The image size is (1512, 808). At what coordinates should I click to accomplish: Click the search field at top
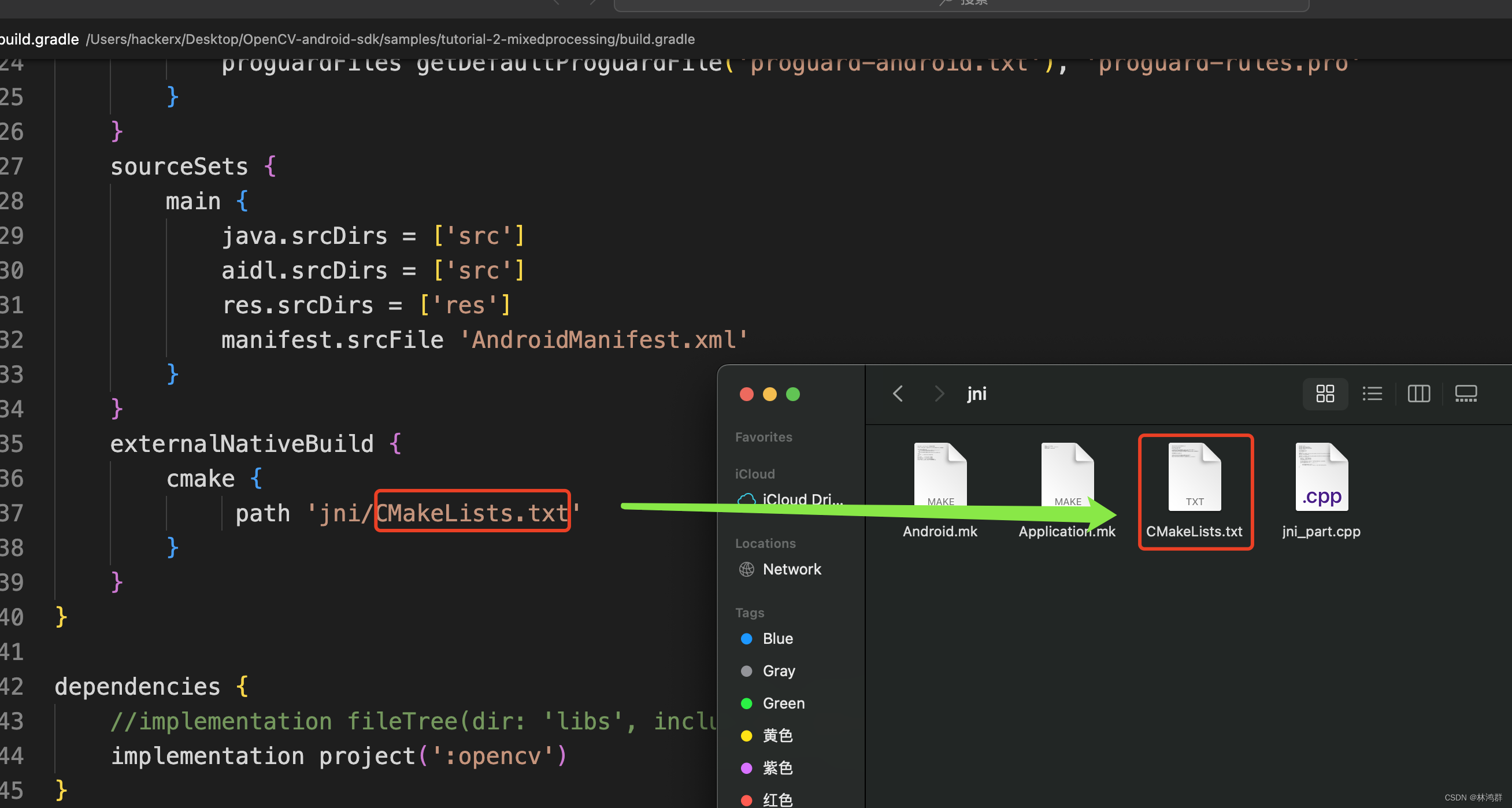tap(960, 3)
